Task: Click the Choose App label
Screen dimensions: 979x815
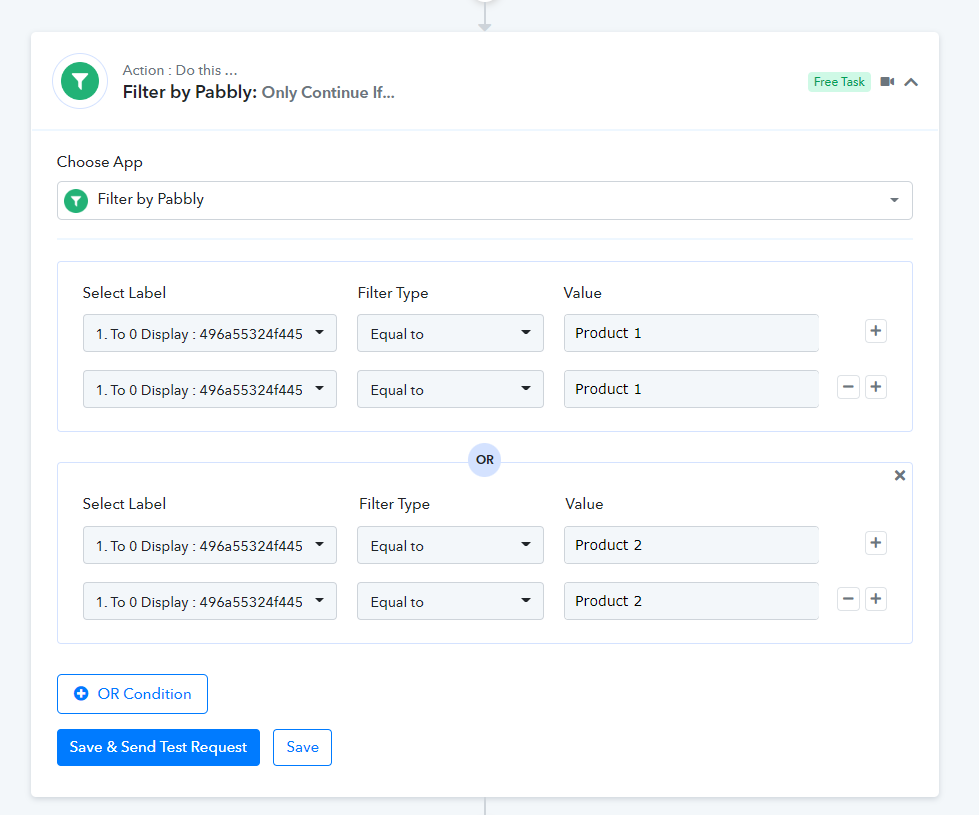Action: 100,162
